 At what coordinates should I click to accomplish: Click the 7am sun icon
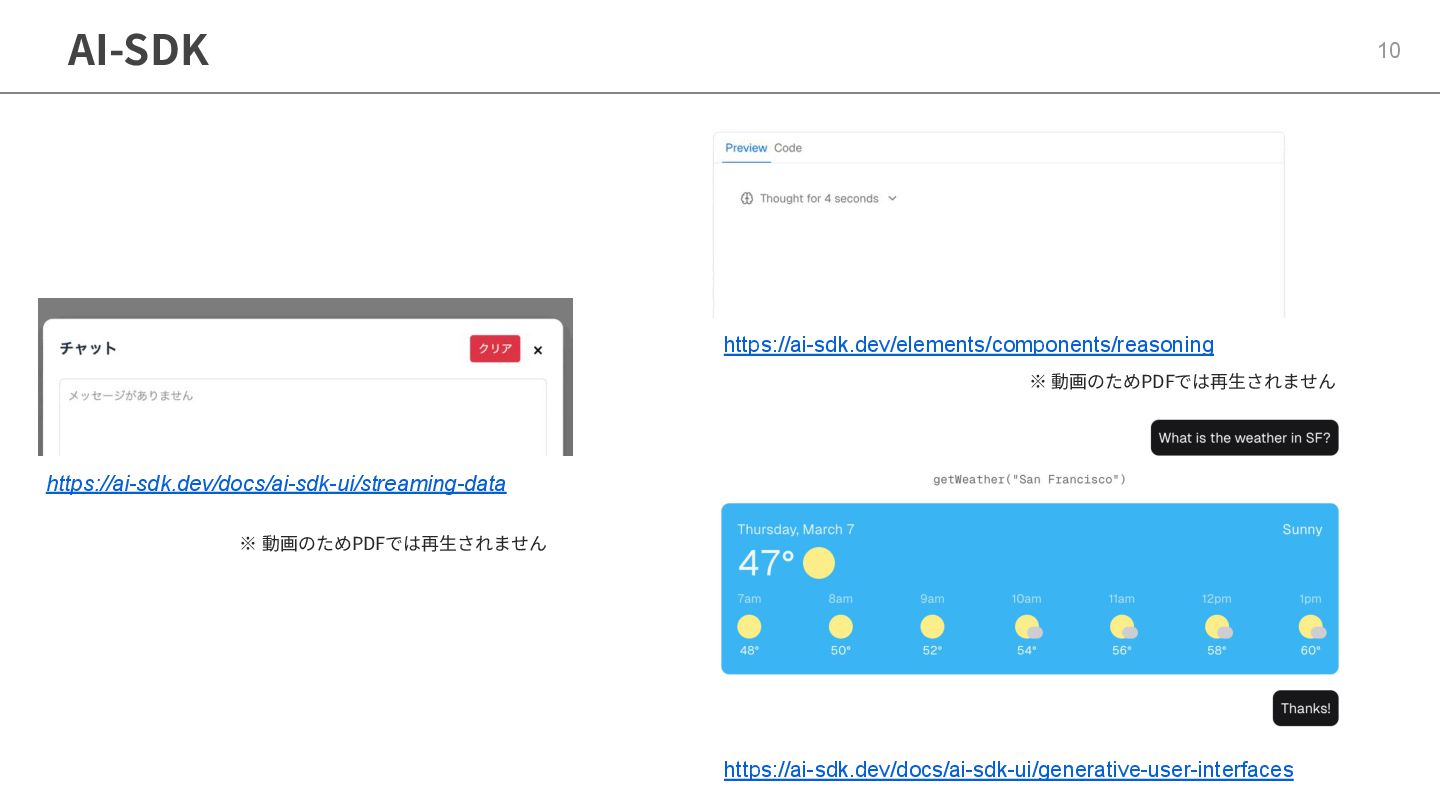click(749, 627)
